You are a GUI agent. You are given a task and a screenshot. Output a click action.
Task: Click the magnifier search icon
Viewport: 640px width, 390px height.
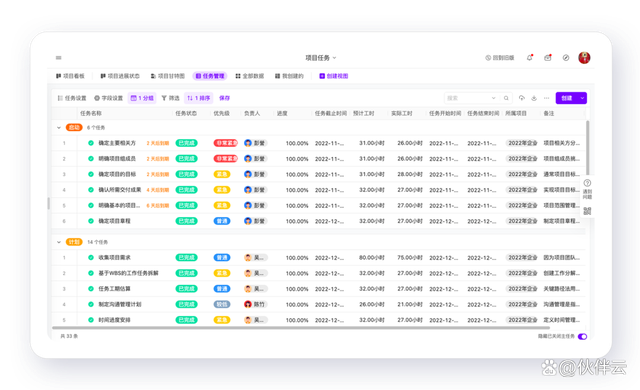click(506, 98)
